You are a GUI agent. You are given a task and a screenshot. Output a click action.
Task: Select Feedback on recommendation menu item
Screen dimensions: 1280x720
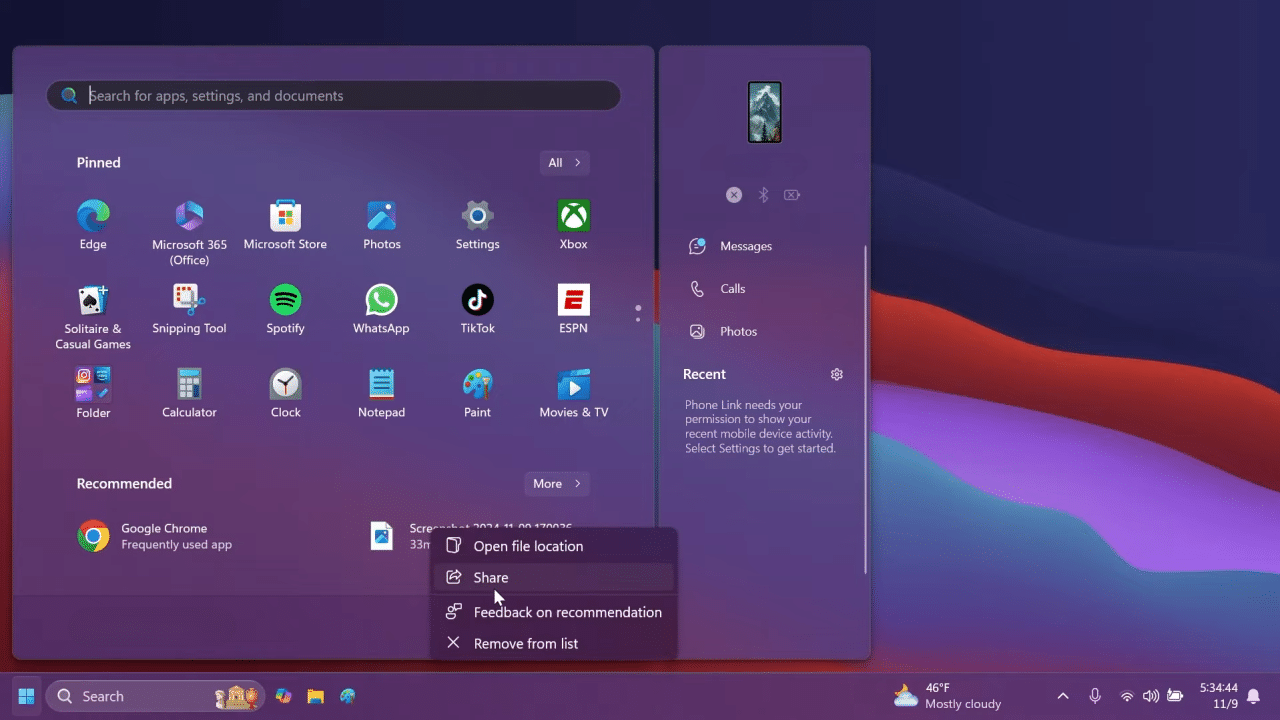[555, 612]
